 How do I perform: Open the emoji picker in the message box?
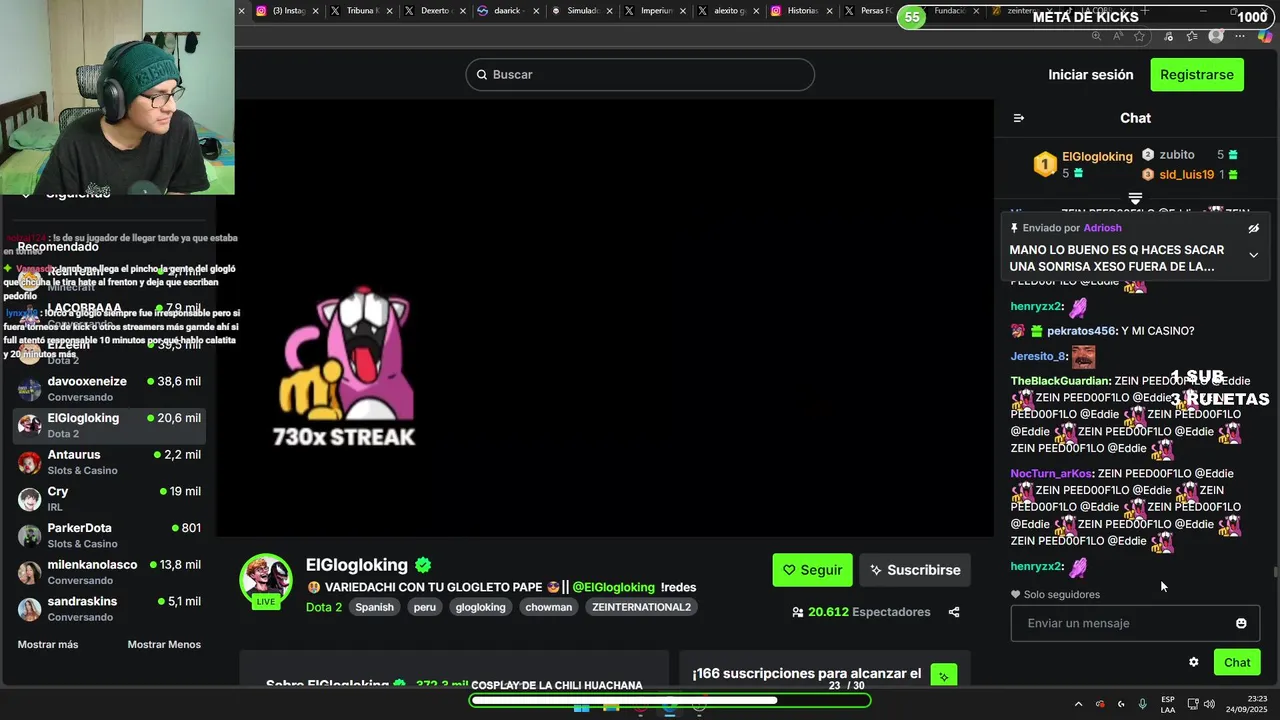pos(1241,623)
